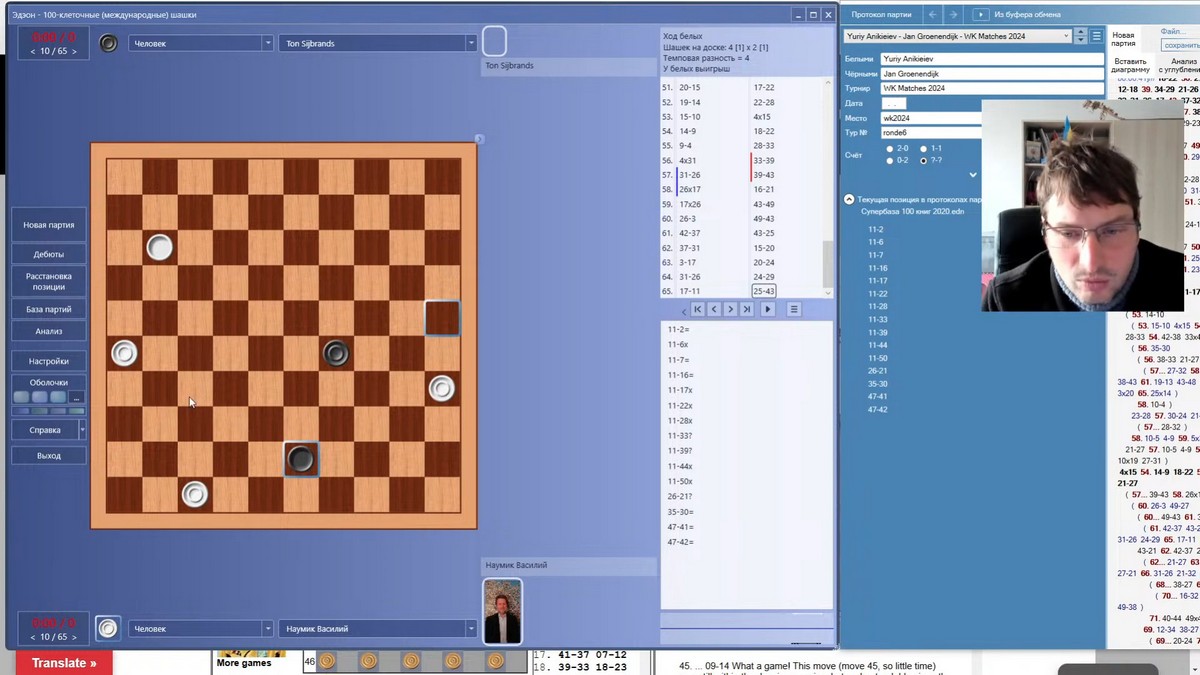Select the 1-1 score radio button
The height and width of the screenshot is (675, 1200).
point(923,148)
